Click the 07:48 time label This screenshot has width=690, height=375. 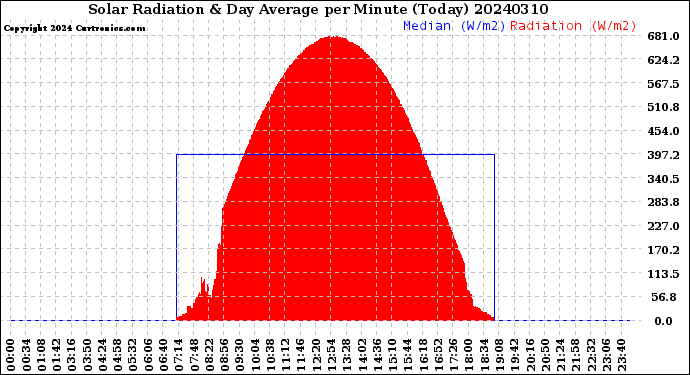click(194, 355)
